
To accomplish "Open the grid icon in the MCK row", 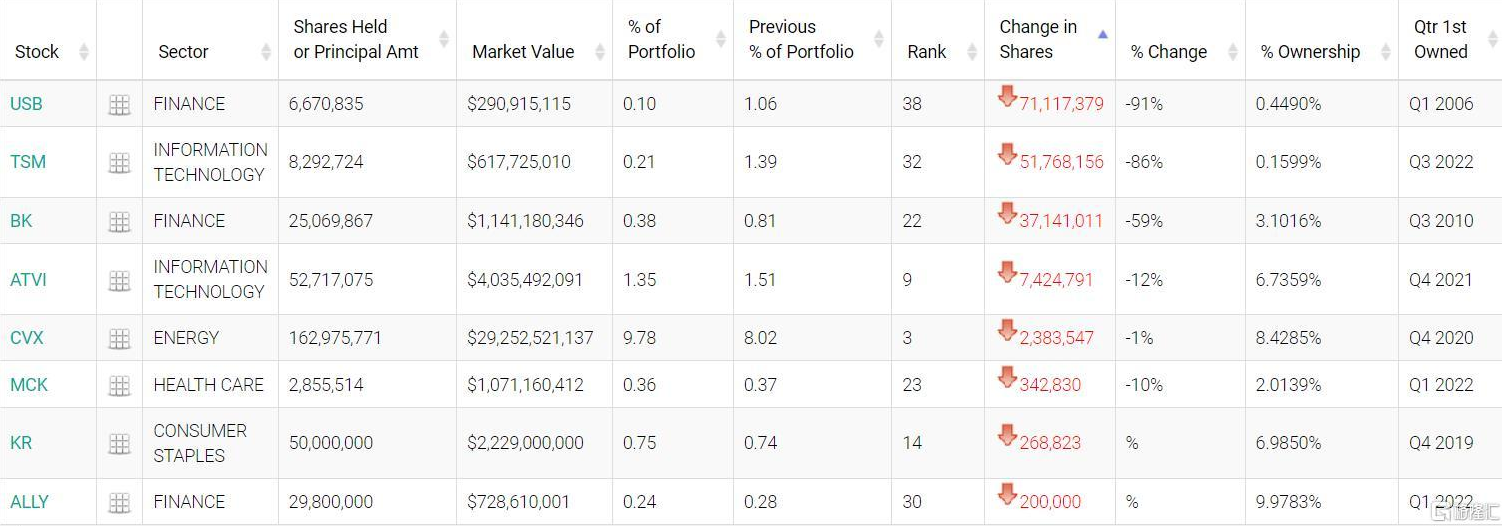I will coord(119,385).
